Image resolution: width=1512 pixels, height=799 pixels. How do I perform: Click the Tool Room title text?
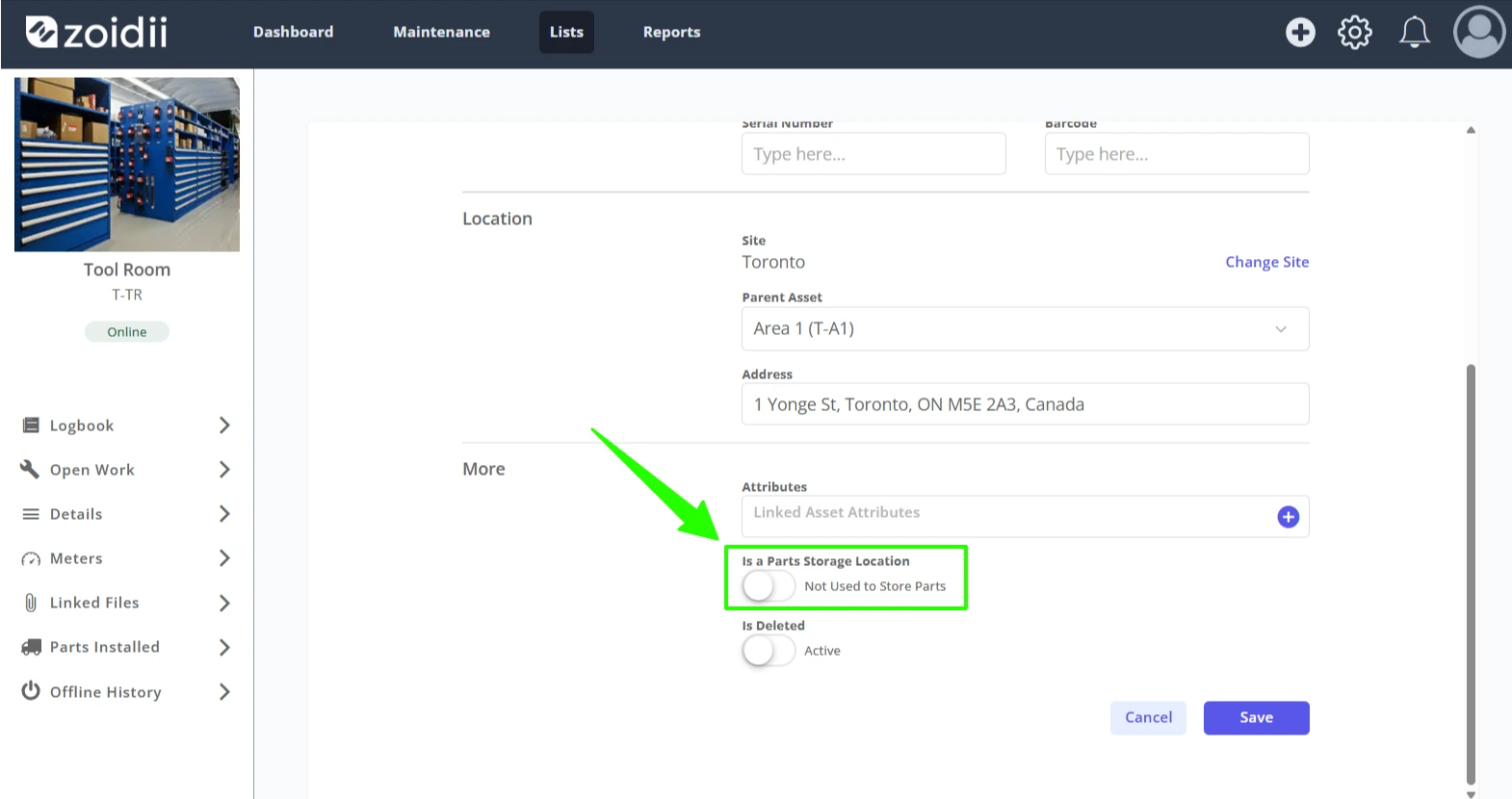pos(127,270)
